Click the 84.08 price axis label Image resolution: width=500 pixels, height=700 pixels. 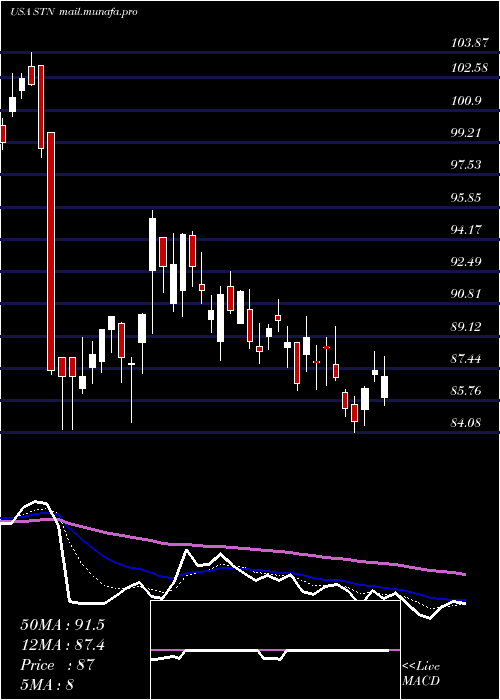pyautogui.click(x=466, y=422)
